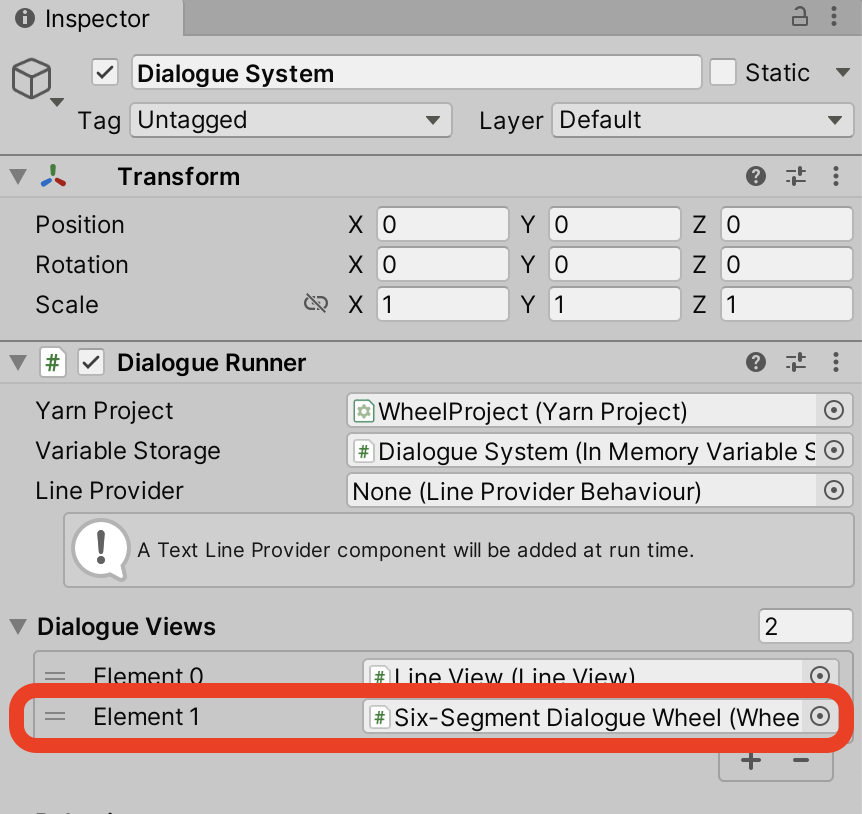Click the Position X input field
The height and width of the screenshot is (814, 862).
point(442,225)
